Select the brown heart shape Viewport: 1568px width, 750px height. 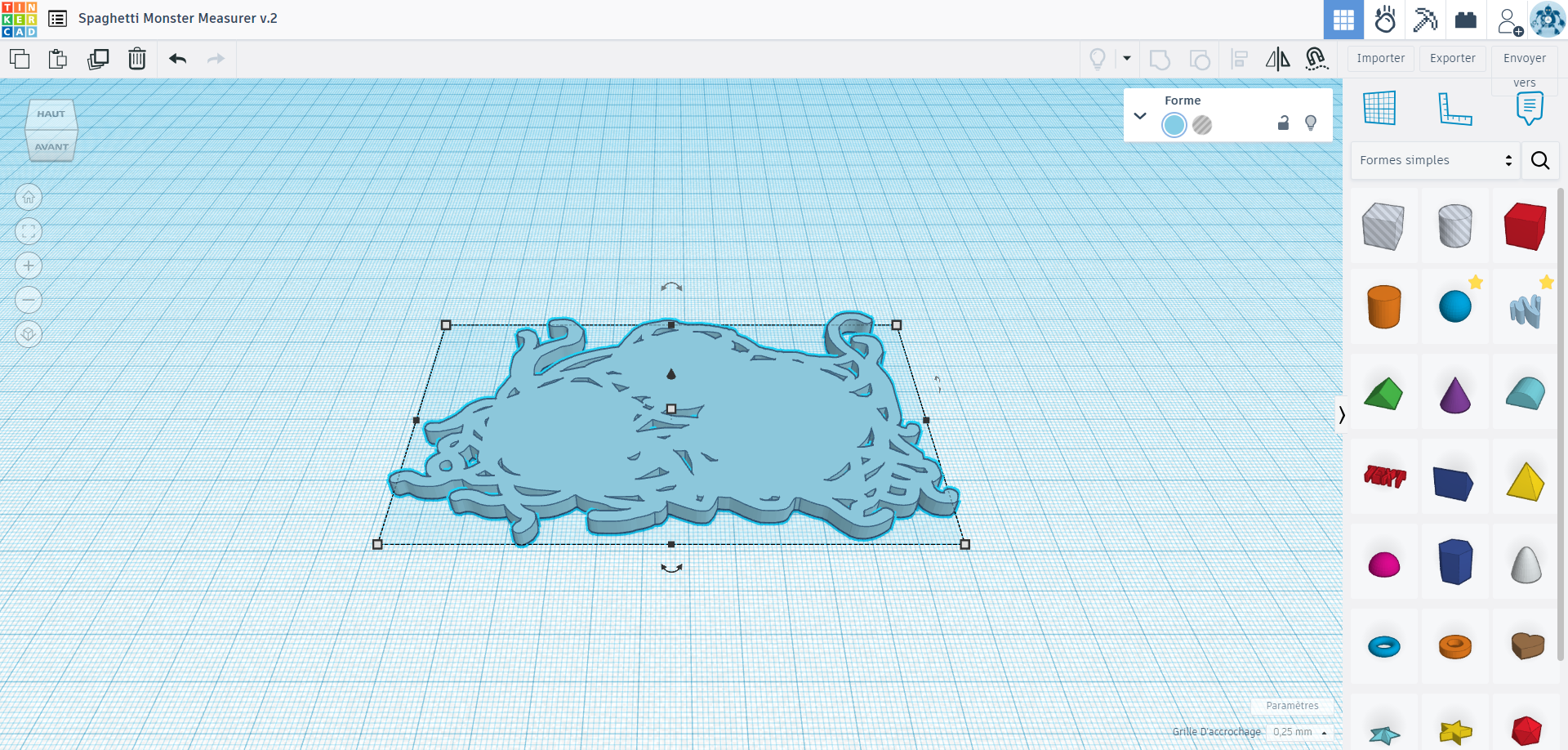[x=1527, y=645]
